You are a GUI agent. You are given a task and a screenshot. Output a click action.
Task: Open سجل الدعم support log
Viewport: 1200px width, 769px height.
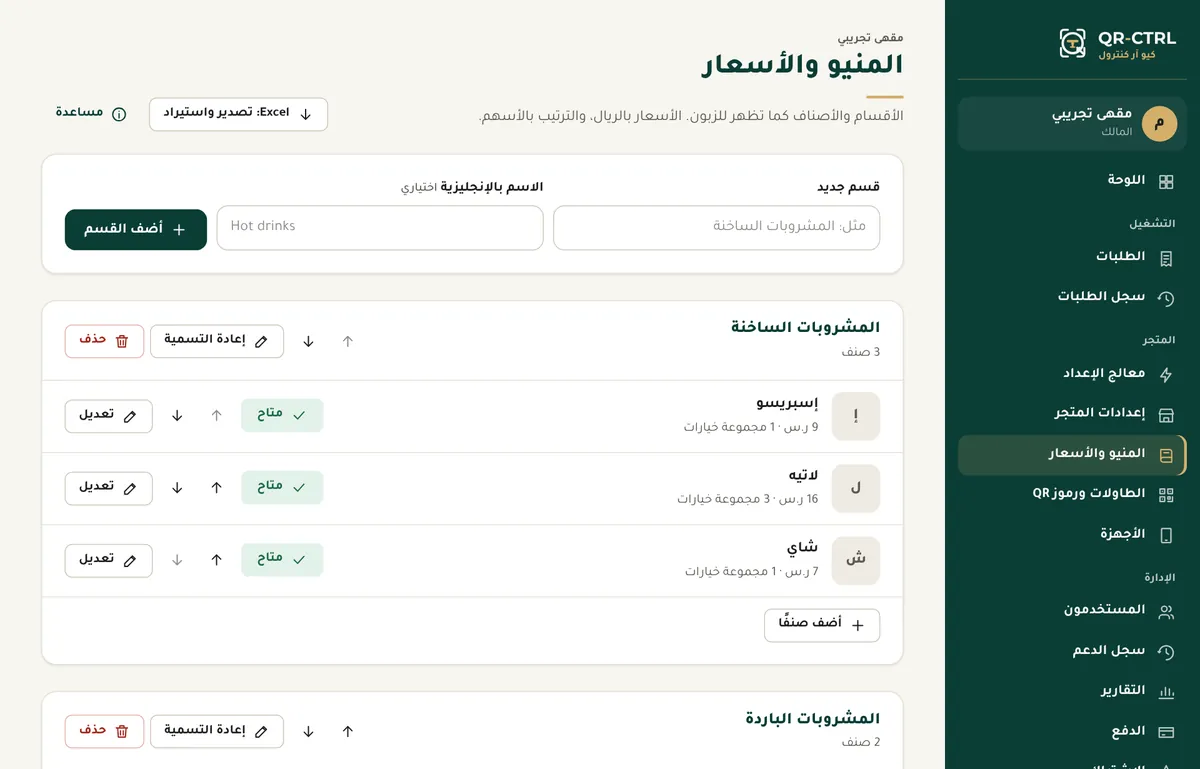1072,651
